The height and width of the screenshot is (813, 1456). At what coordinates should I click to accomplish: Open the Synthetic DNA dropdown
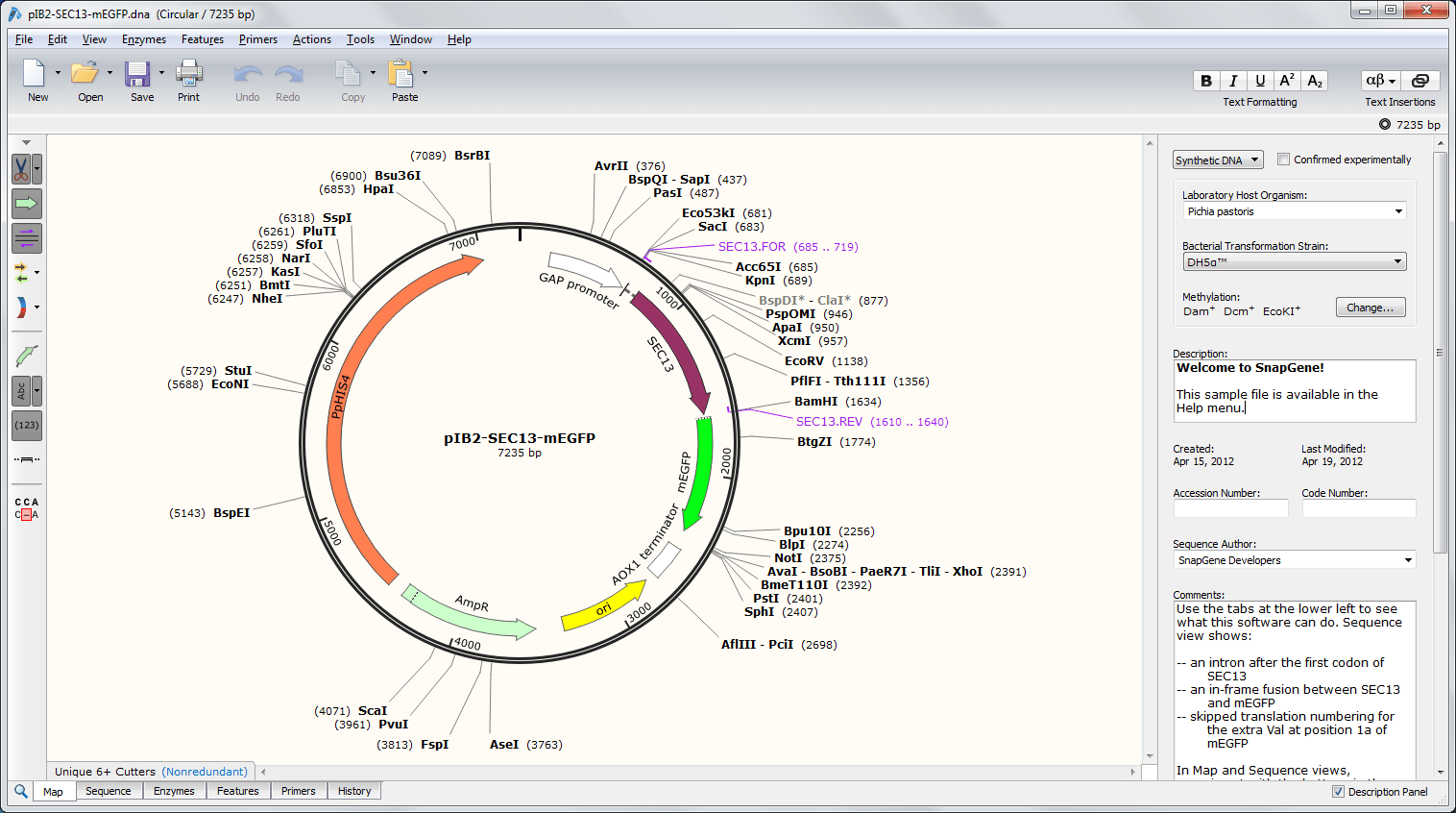(1218, 160)
